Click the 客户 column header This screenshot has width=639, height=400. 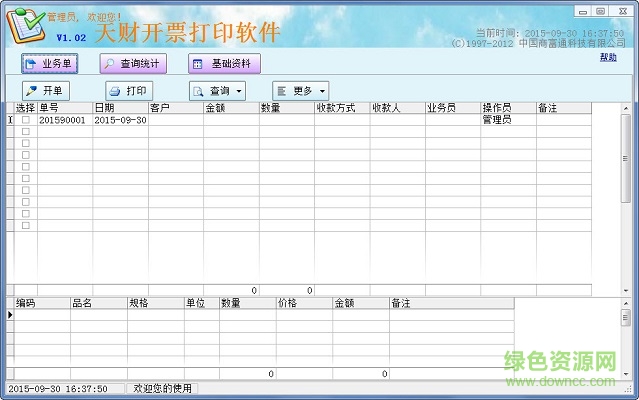tap(176, 108)
